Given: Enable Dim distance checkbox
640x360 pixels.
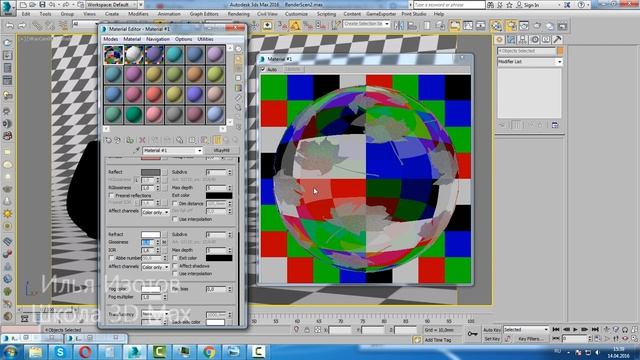Looking at the screenshot, I should click(x=175, y=204).
